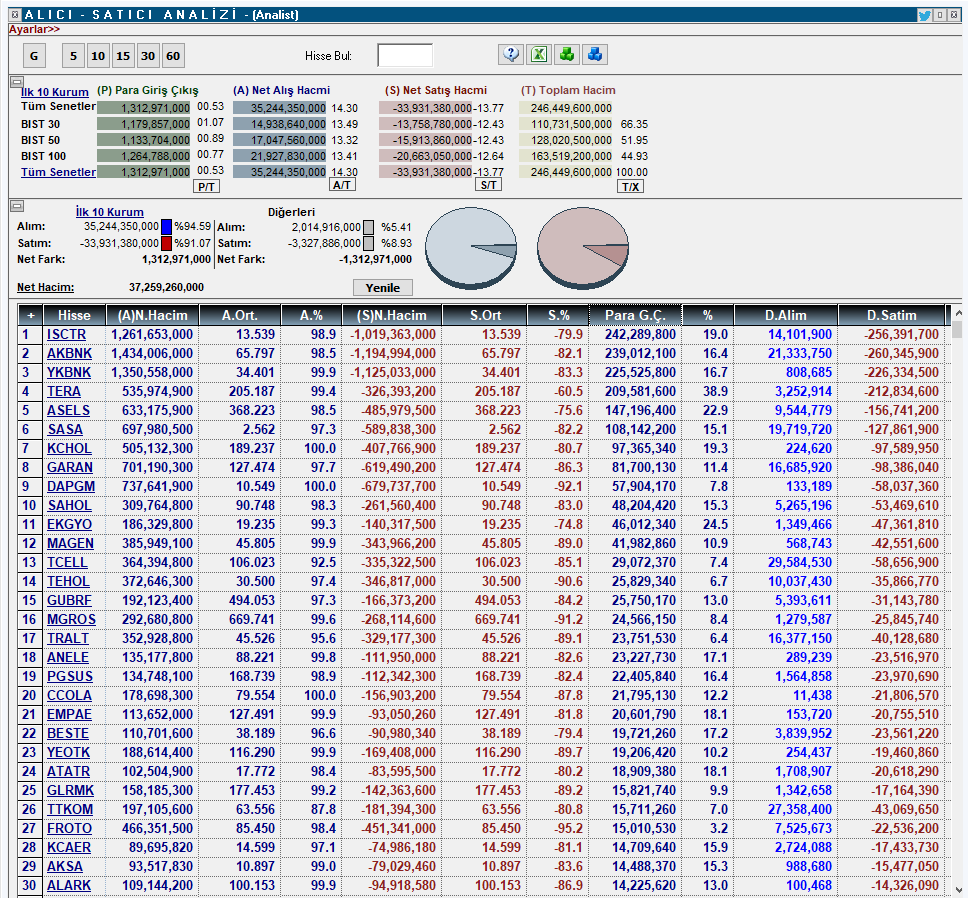Open the ISCTR stock link
Screen dimensions: 968x898
click(x=67, y=335)
